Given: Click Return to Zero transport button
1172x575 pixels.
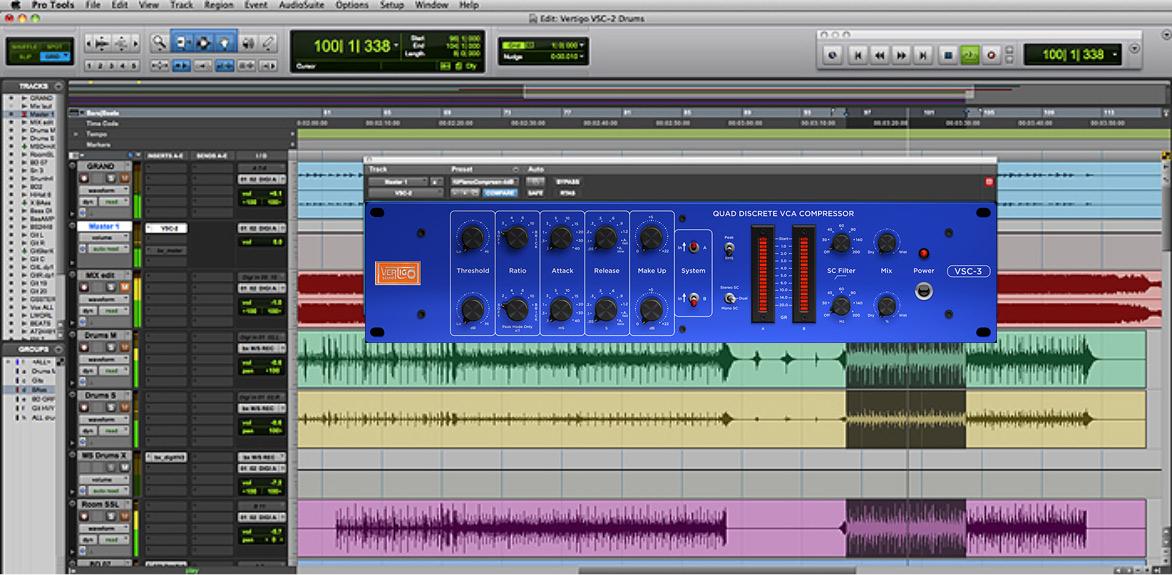Looking at the screenshot, I should tap(859, 55).
